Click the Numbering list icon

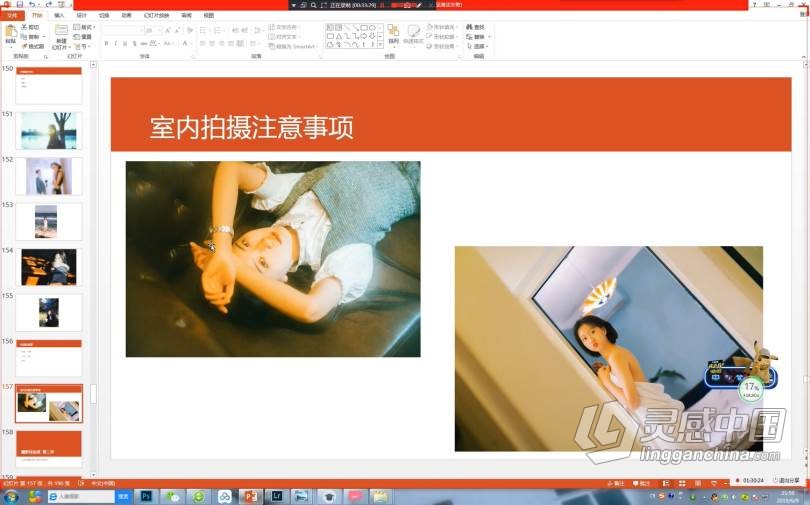click(219, 30)
